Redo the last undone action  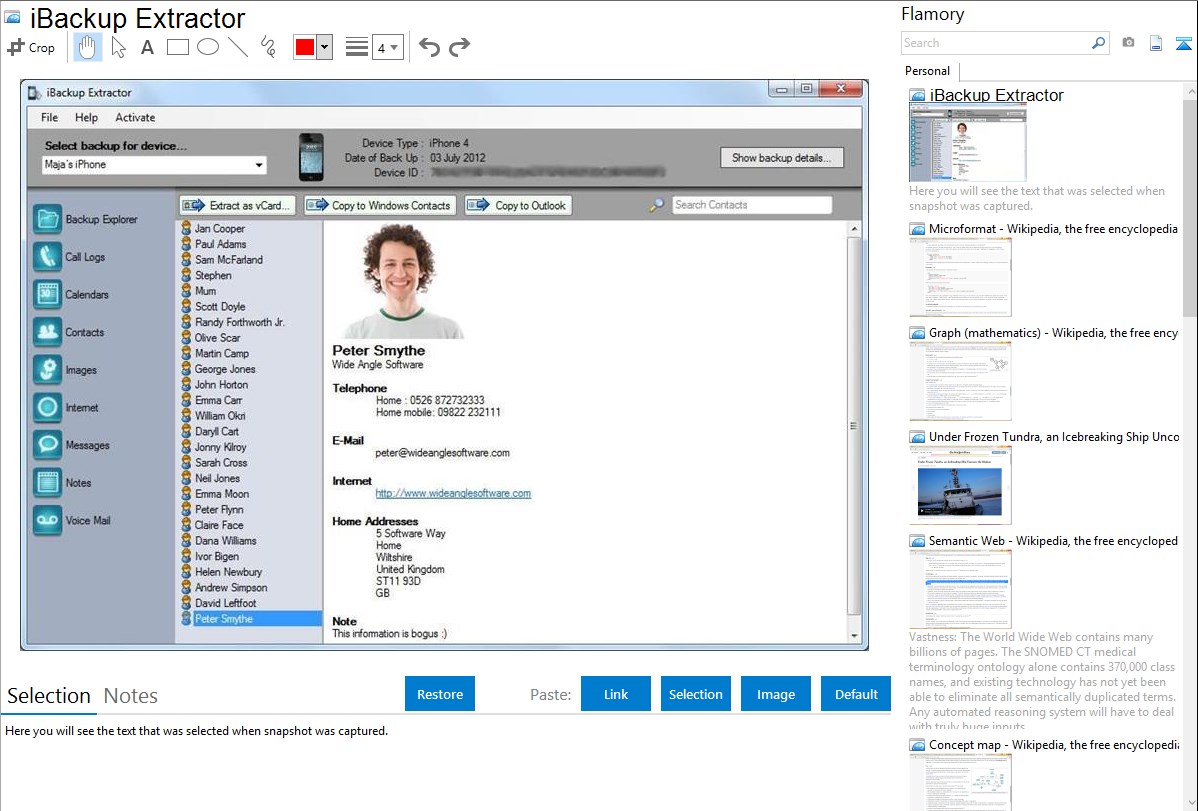coord(459,47)
